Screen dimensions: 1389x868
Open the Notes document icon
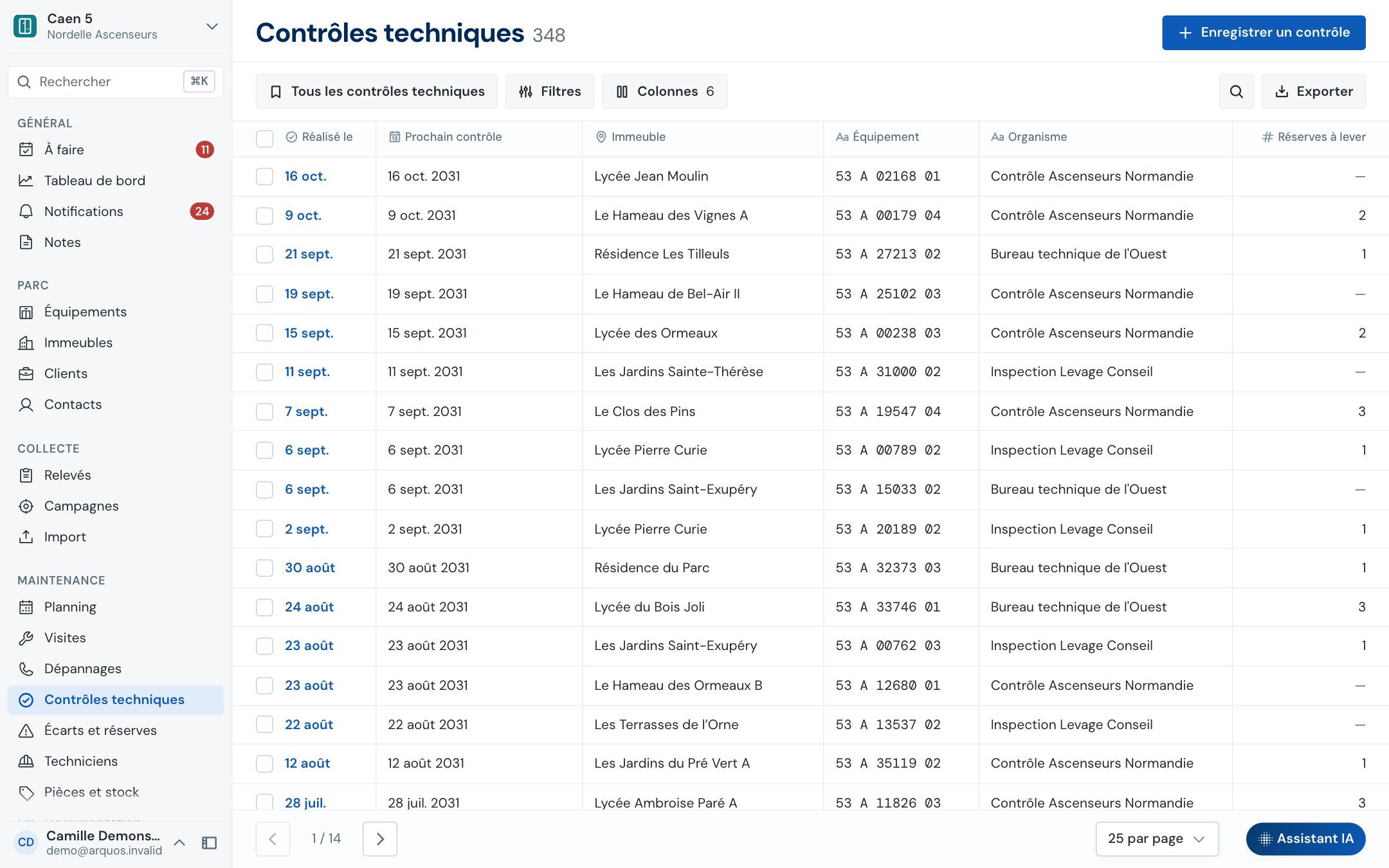pos(26,242)
